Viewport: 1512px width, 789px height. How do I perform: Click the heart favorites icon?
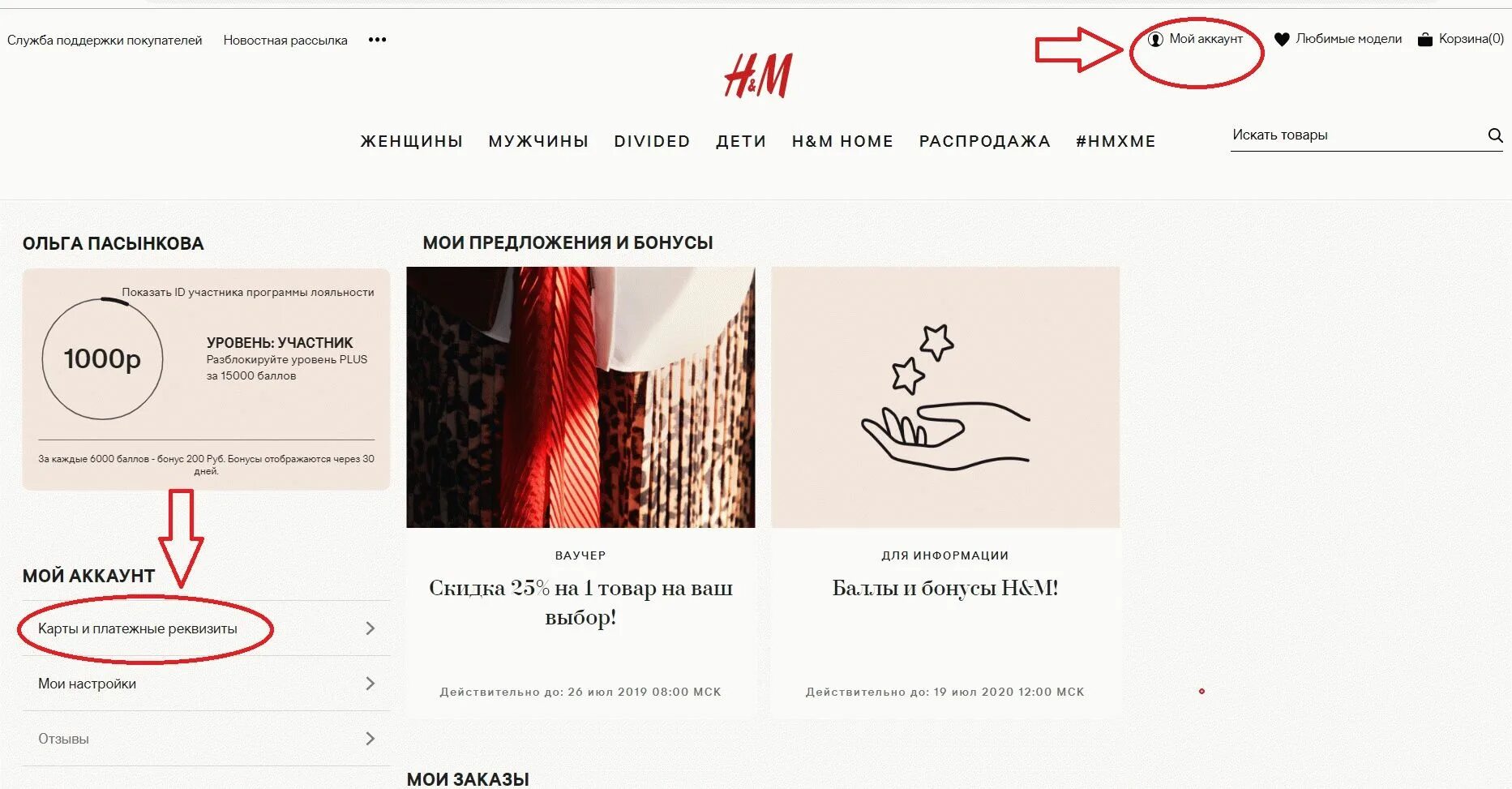tap(1282, 39)
